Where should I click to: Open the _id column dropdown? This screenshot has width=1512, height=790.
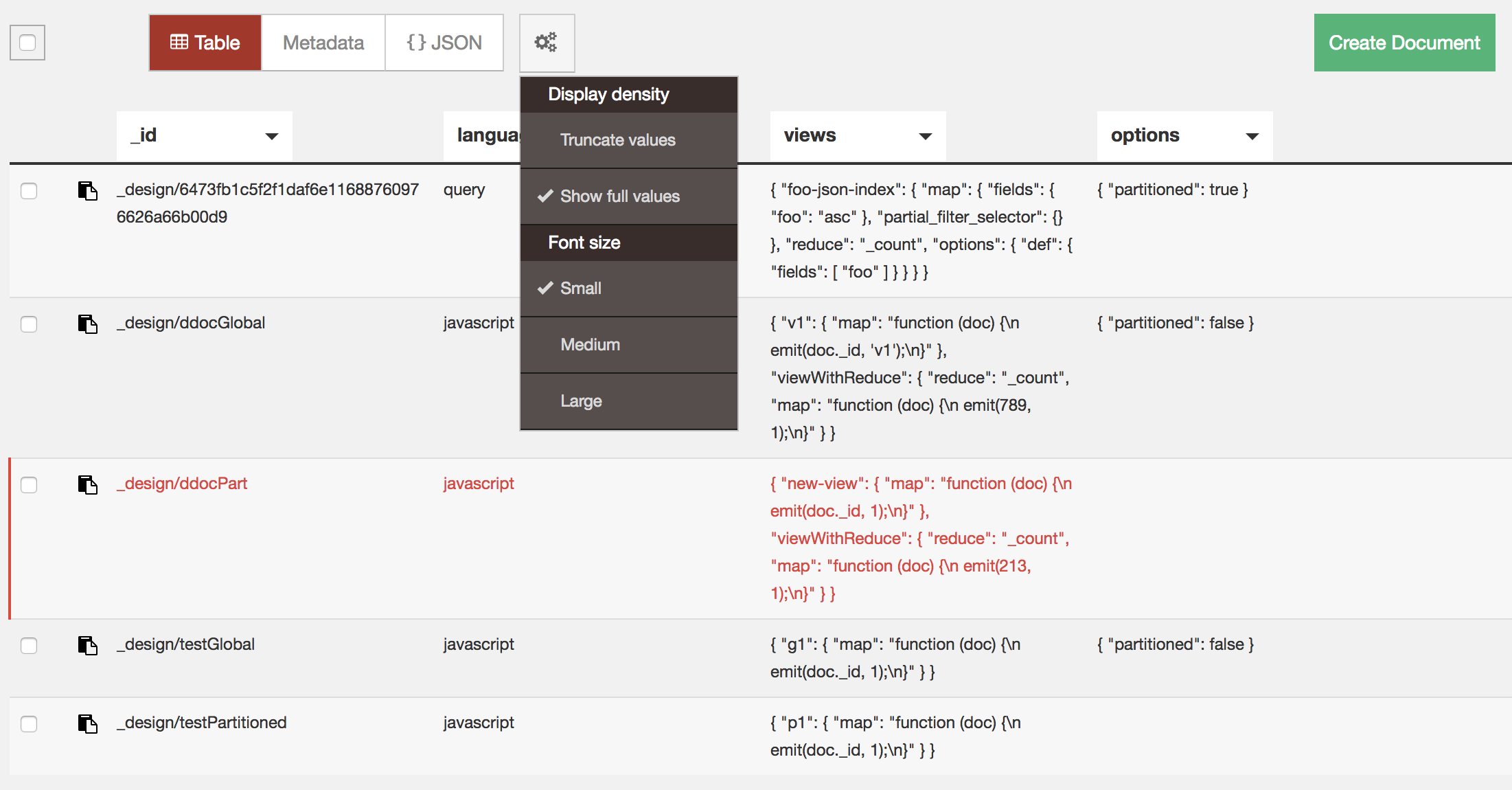pyautogui.click(x=272, y=136)
